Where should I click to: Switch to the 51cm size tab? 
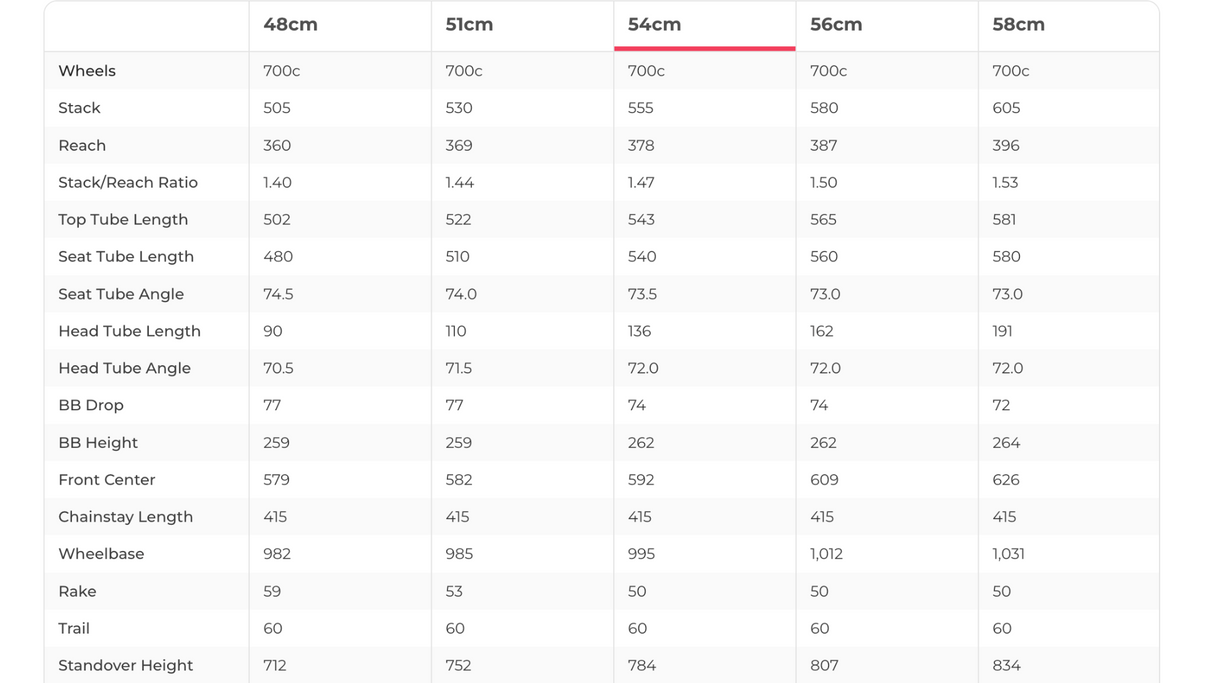click(469, 25)
